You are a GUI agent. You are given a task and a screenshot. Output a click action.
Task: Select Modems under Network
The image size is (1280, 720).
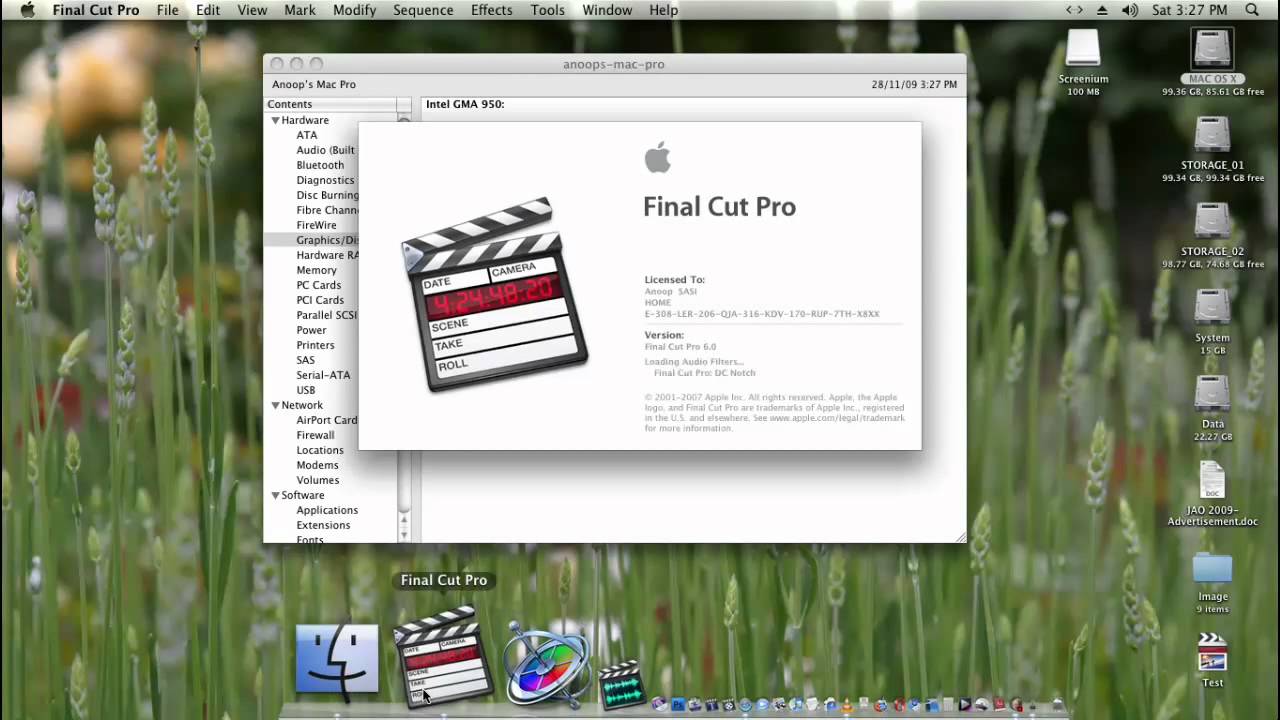(x=317, y=465)
